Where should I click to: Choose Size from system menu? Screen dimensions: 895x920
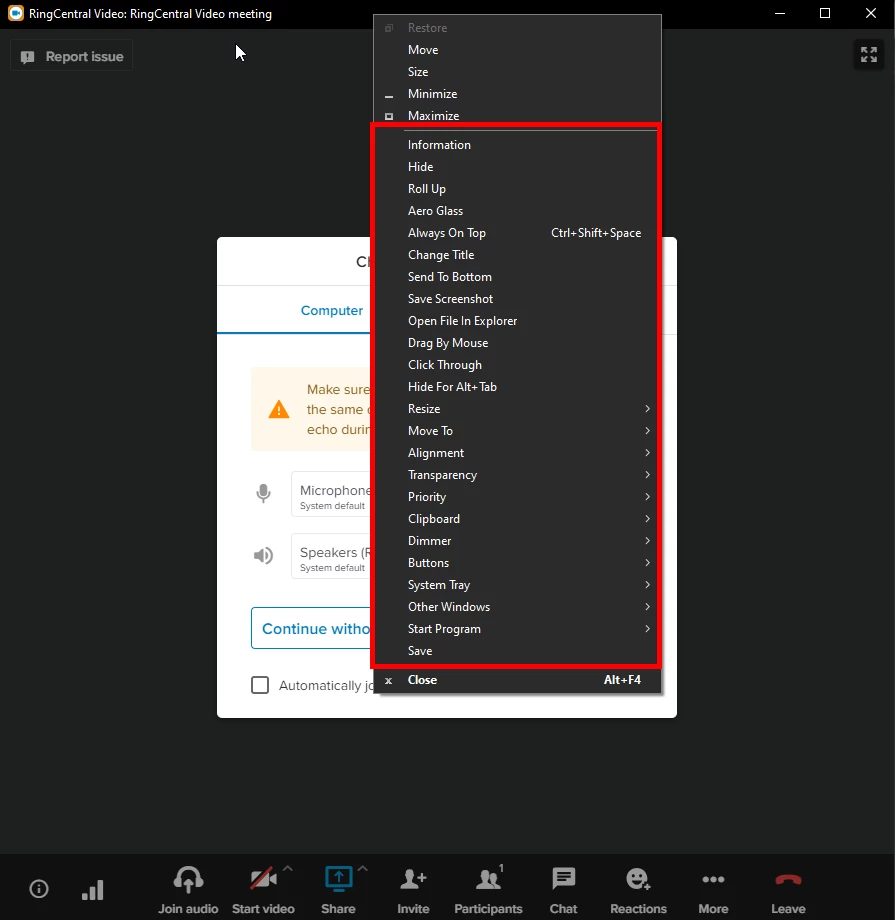pyautogui.click(x=518, y=72)
